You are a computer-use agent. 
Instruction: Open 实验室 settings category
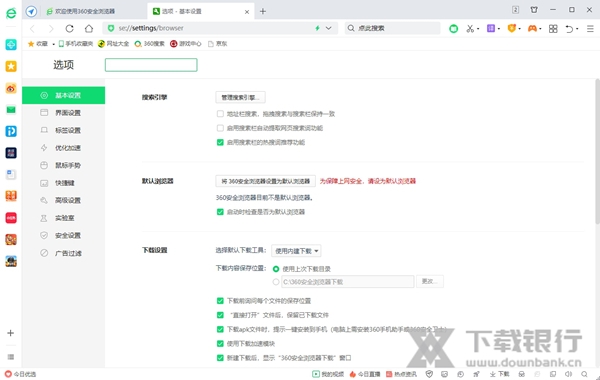click(64, 218)
